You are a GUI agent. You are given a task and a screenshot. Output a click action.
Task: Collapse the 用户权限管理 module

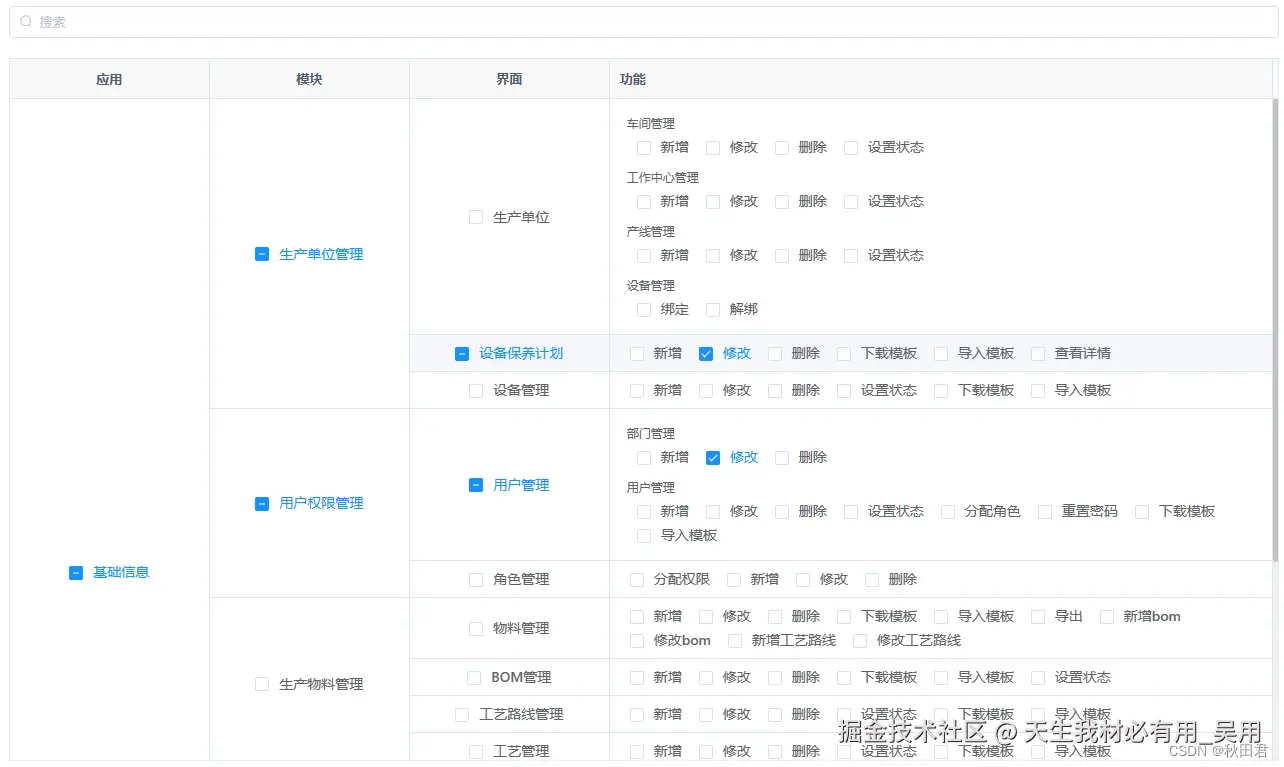point(260,503)
